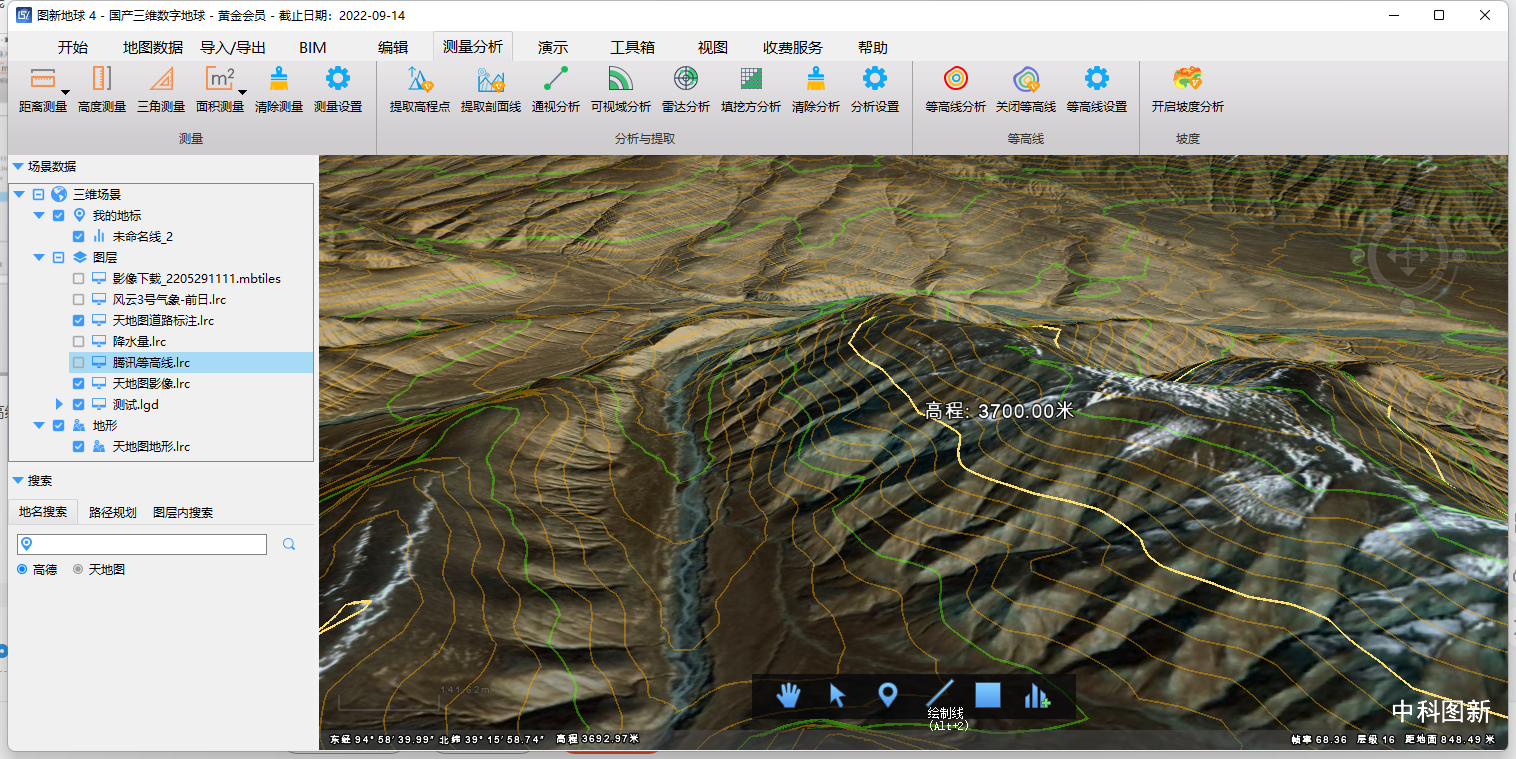Uncheck the 天地图道路标注.lrc layer checkbox
Viewport: 1516px width, 759px height.
[78, 320]
